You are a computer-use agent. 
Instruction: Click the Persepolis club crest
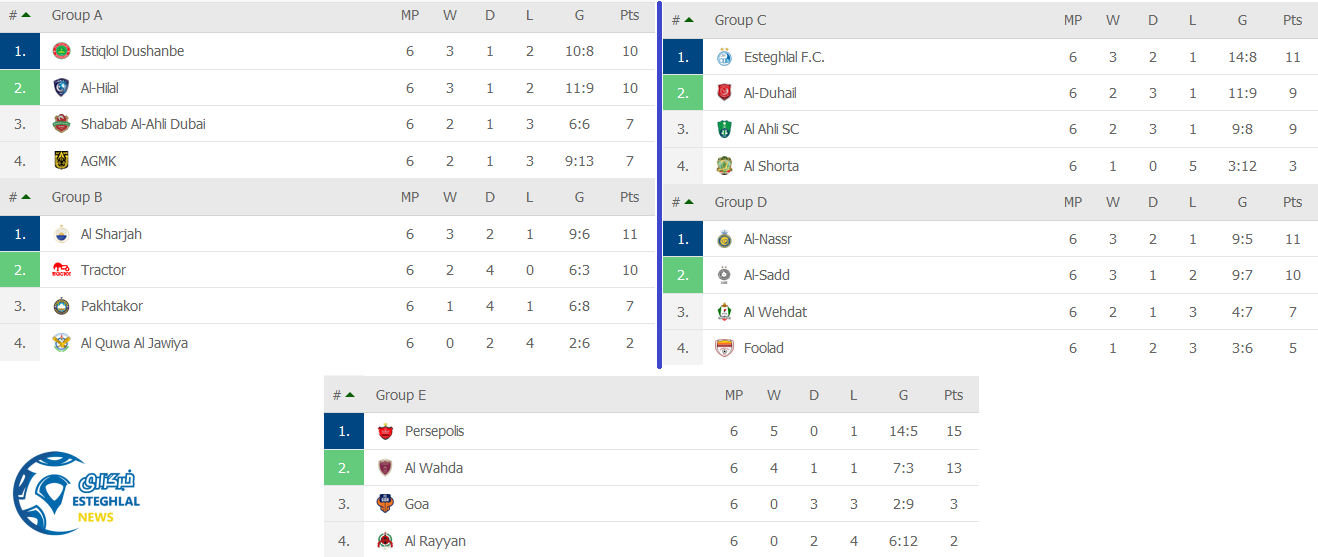tap(385, 432)
